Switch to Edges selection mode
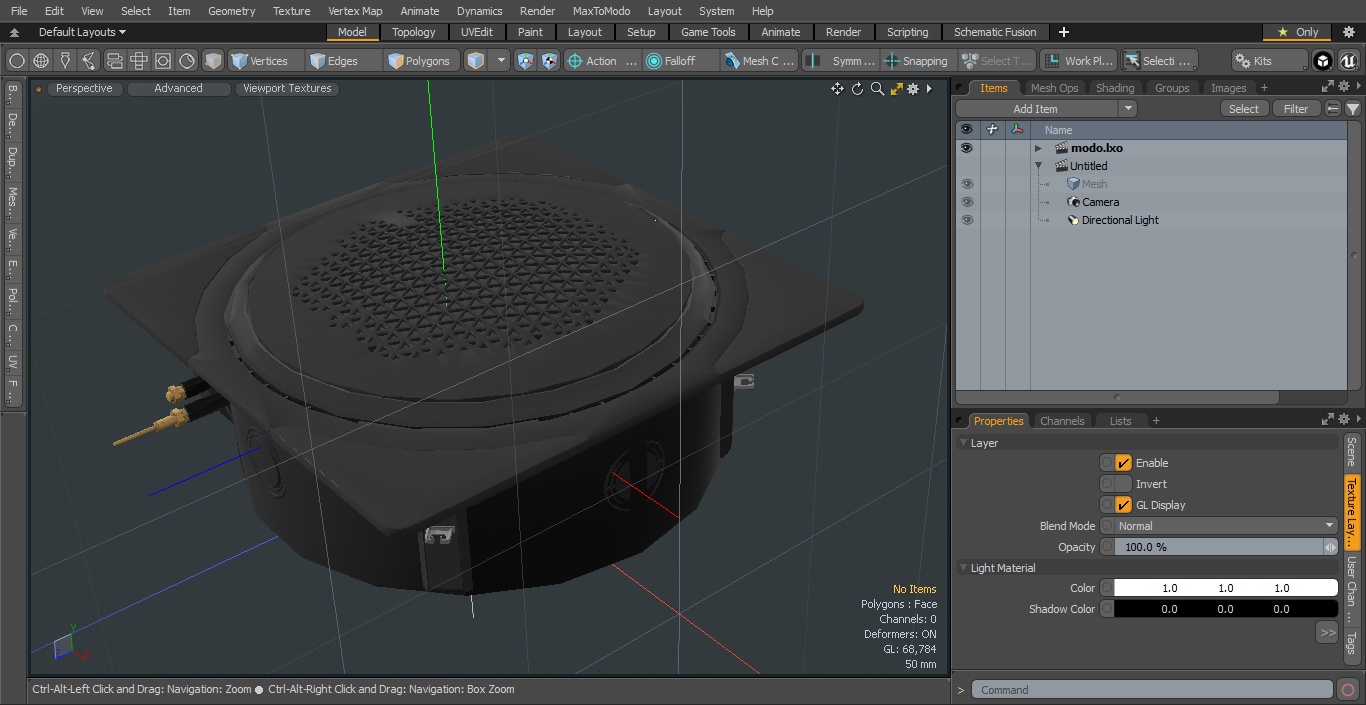 334,61
